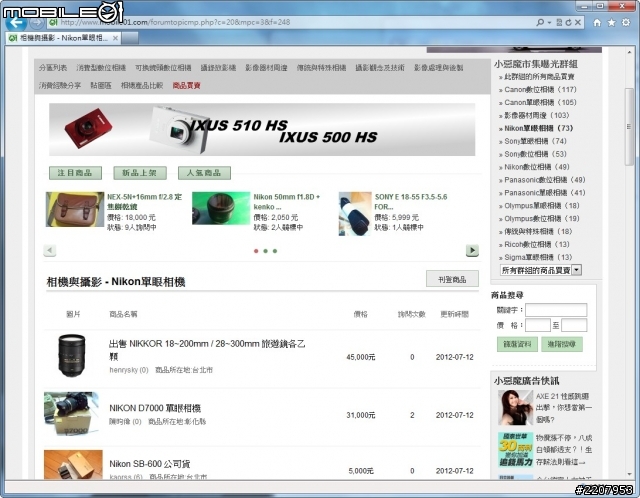Click the stop loading X icon
Screen dimensions: 640x498
tap(578, 22)
